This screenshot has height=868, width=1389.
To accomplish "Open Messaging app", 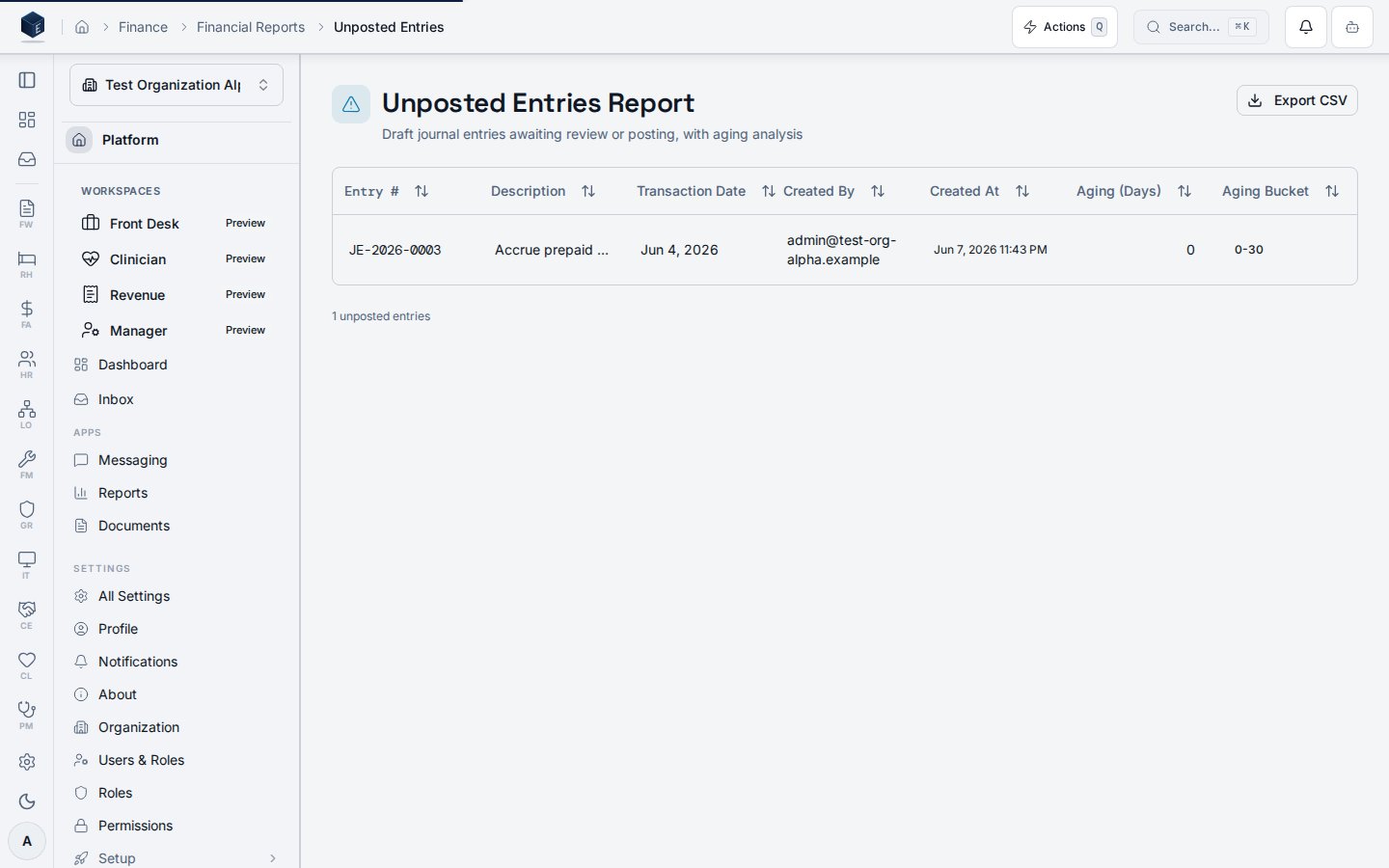I will 177,460.
